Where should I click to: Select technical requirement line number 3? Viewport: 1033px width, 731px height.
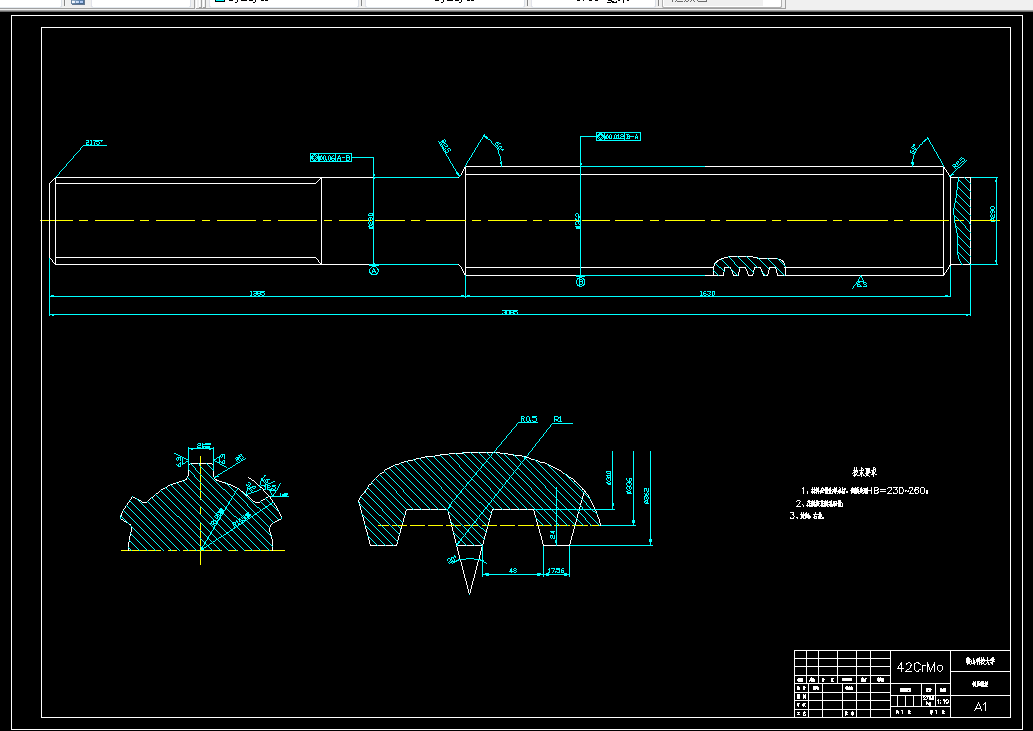tap(807, 516)
